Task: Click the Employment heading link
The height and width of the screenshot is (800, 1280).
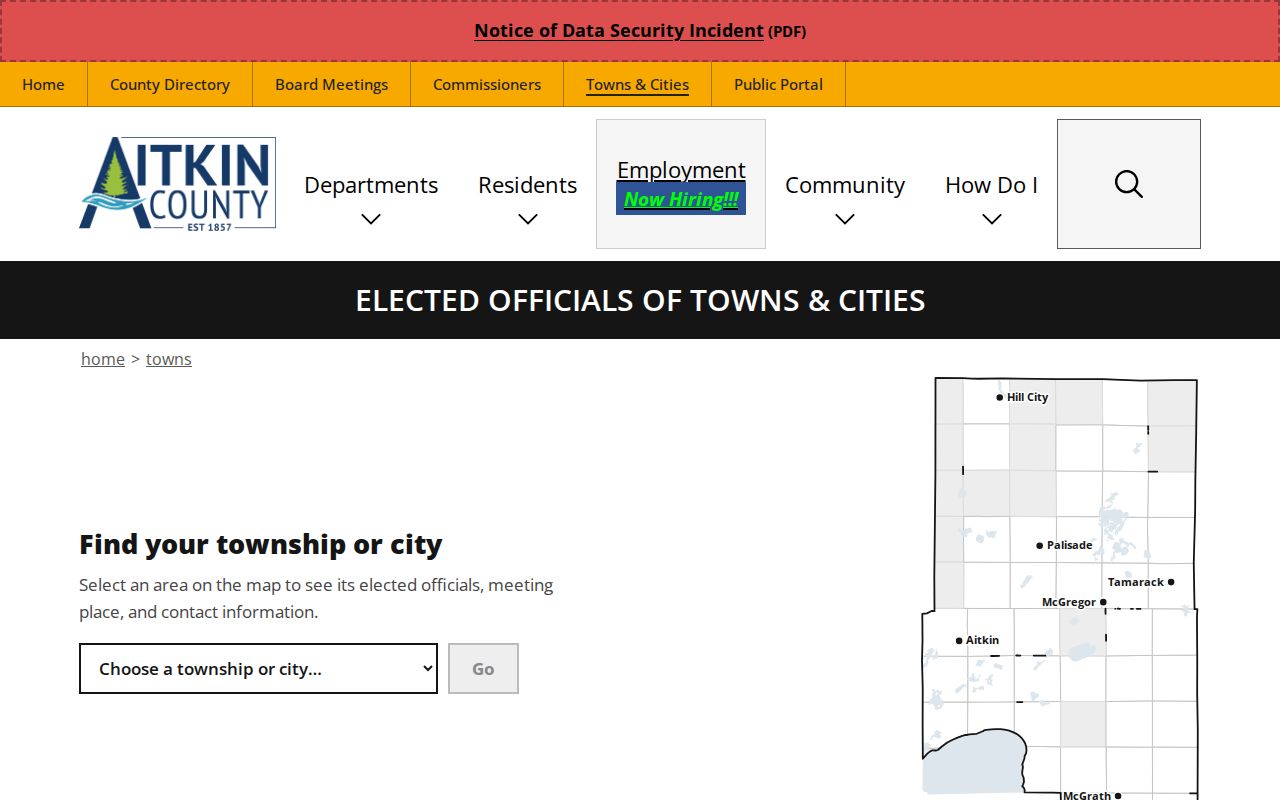Action: pos(681,170)
